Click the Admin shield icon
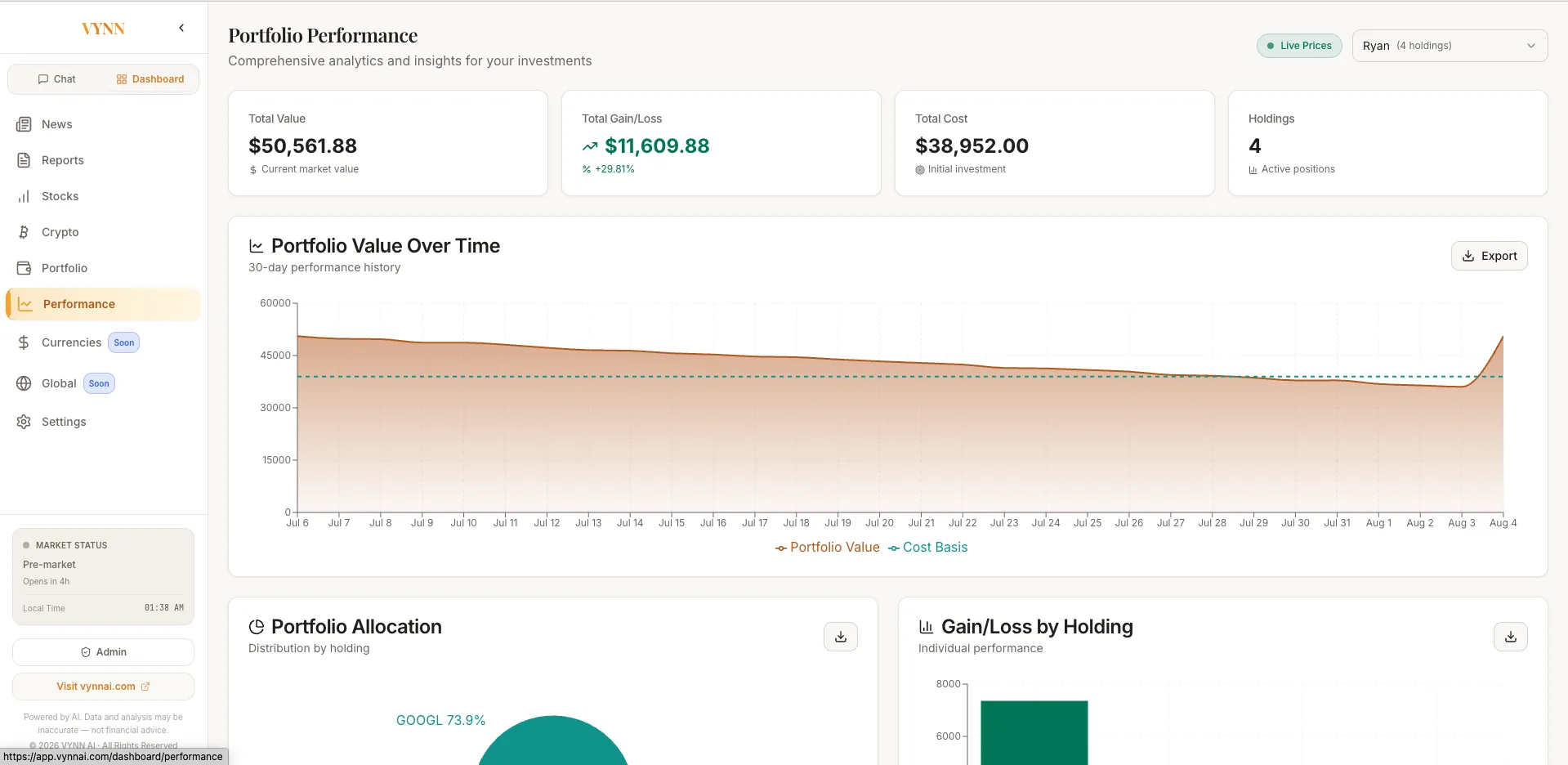The image size is (1568, 765). pyautogui.click(x=86, y=652)
